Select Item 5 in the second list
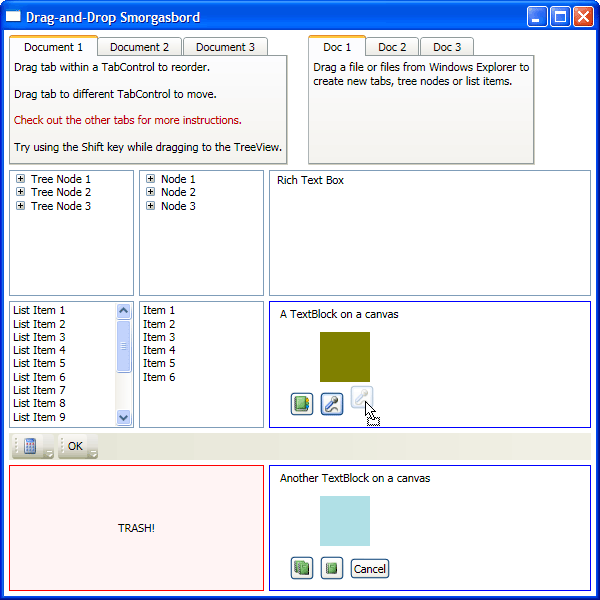Screen dimensions: 600x600 click(x=159, y=363)
